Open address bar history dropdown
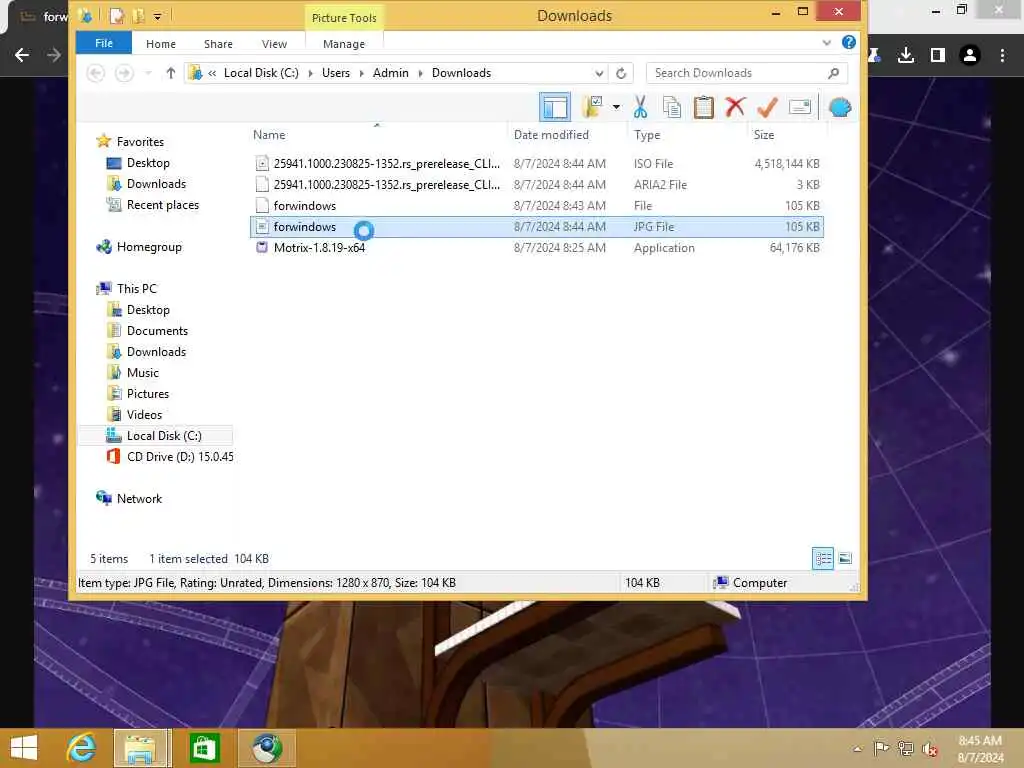 tap(599, 73)
